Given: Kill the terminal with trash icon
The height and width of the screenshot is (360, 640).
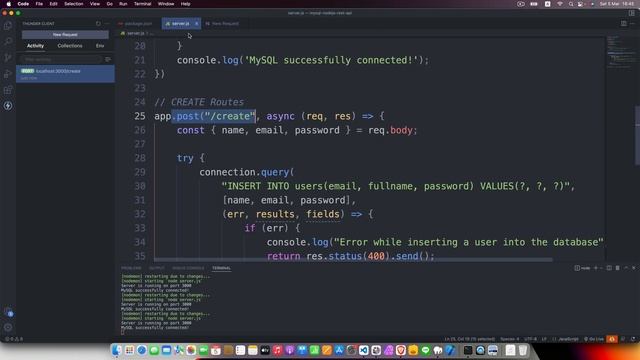Looking at the screenshot, I should point(618,268).
